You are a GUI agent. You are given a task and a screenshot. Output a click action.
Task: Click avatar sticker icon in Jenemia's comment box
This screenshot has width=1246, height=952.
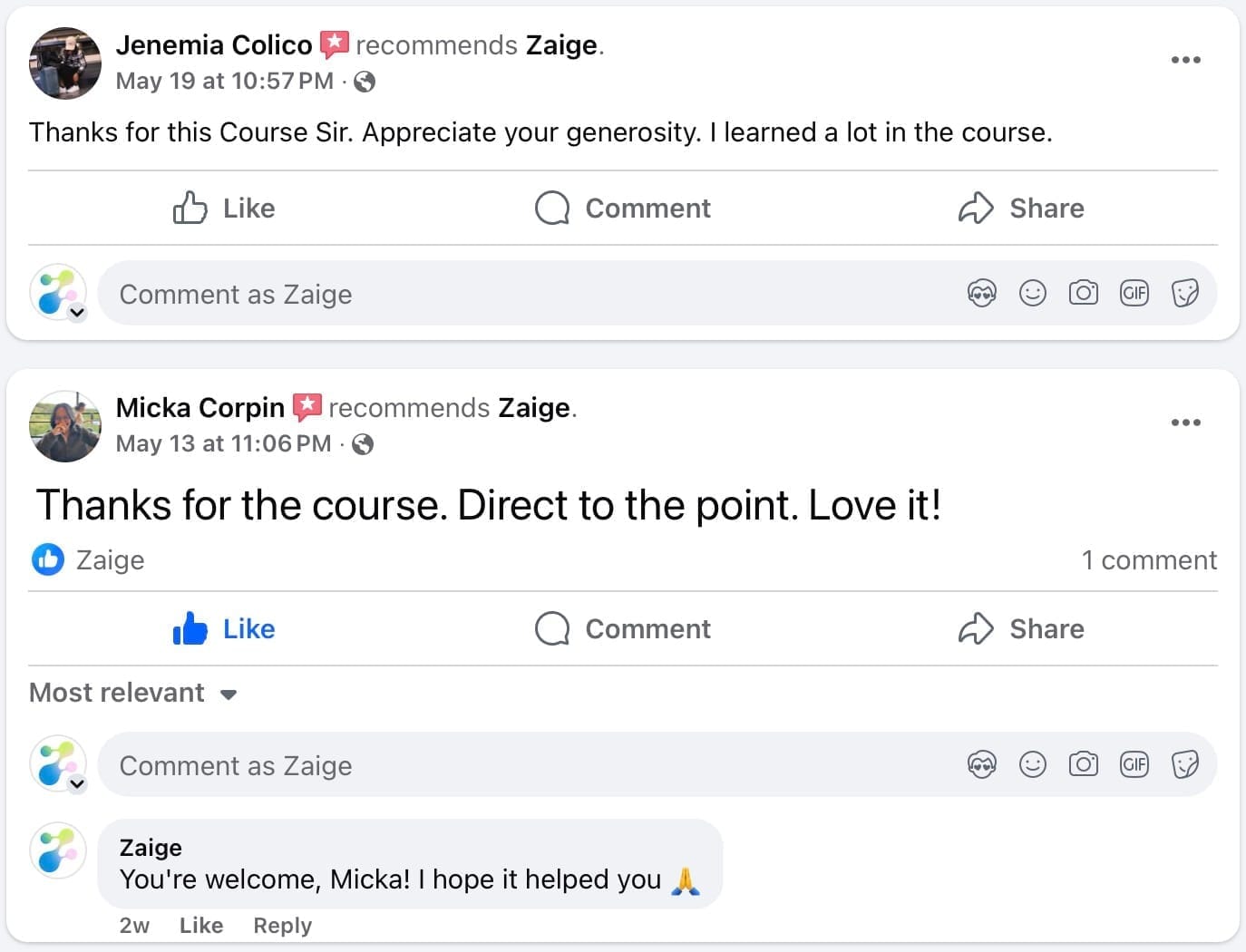pos(982,293)
